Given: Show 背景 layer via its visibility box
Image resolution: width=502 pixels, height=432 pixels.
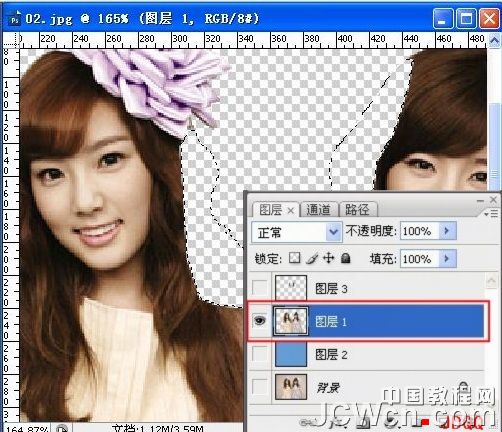Looking at the screenshot, I should click(260, 386).
